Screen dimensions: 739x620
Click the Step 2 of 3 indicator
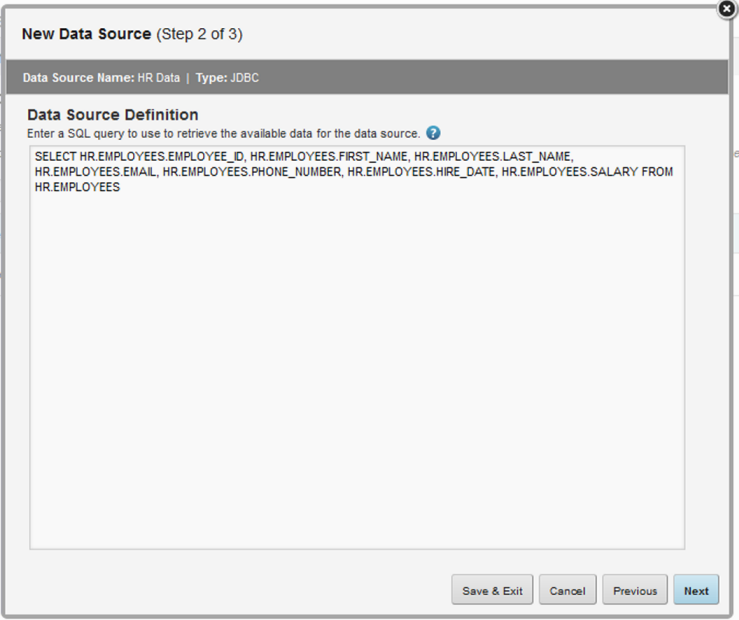(199, 34)
